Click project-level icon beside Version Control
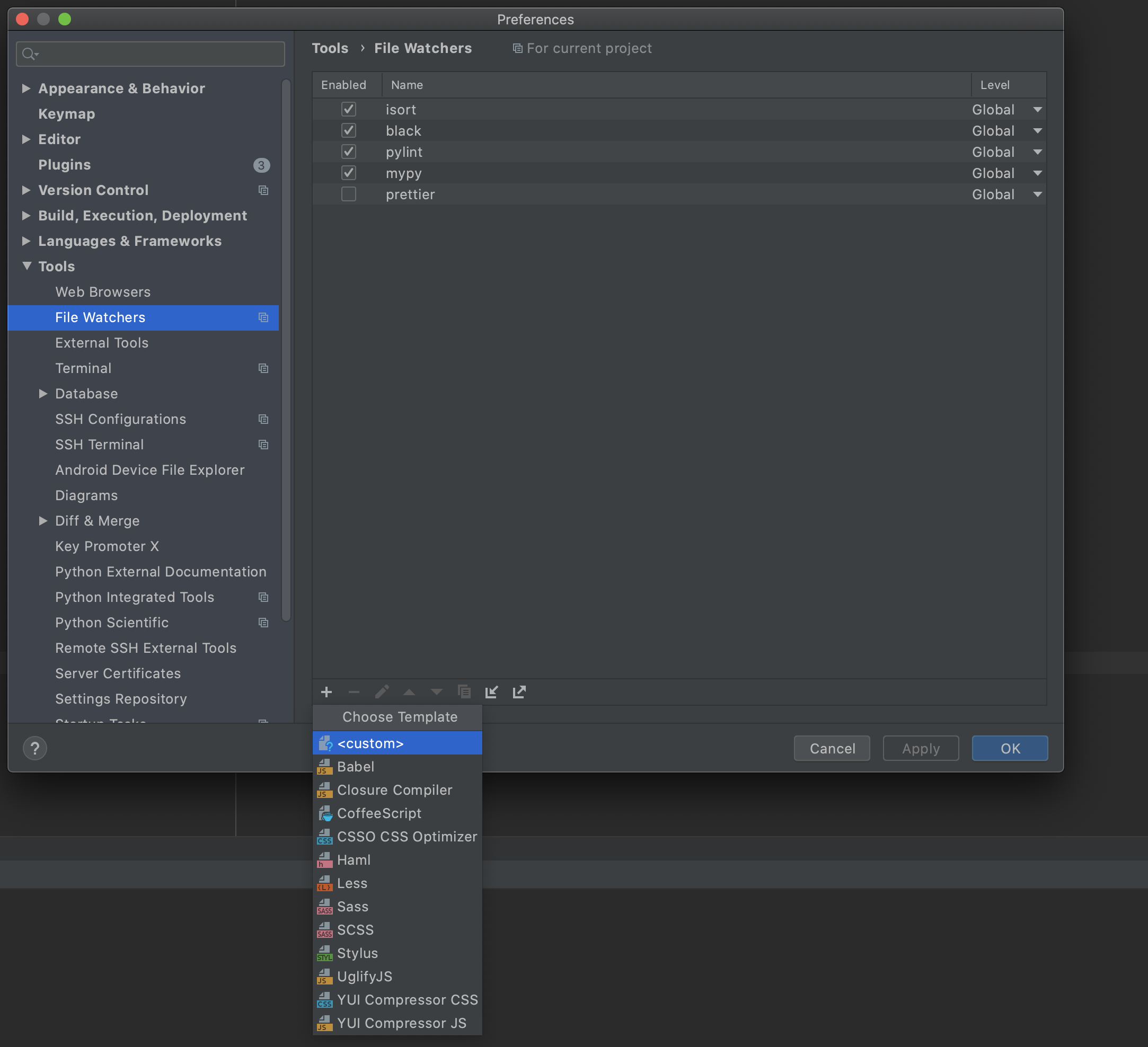This screenshot has height=1047, width=1148. pyautogui.click(x=263, y=190)
